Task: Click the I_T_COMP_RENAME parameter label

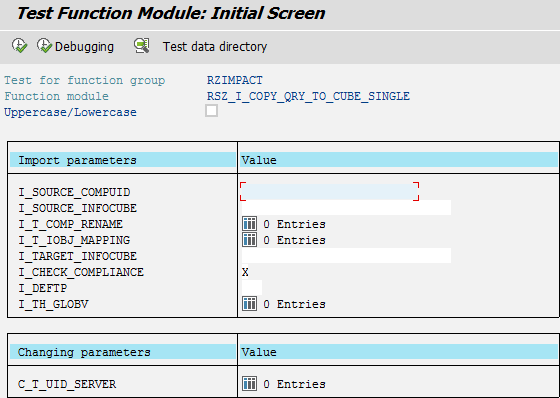Action: point(70,224)
